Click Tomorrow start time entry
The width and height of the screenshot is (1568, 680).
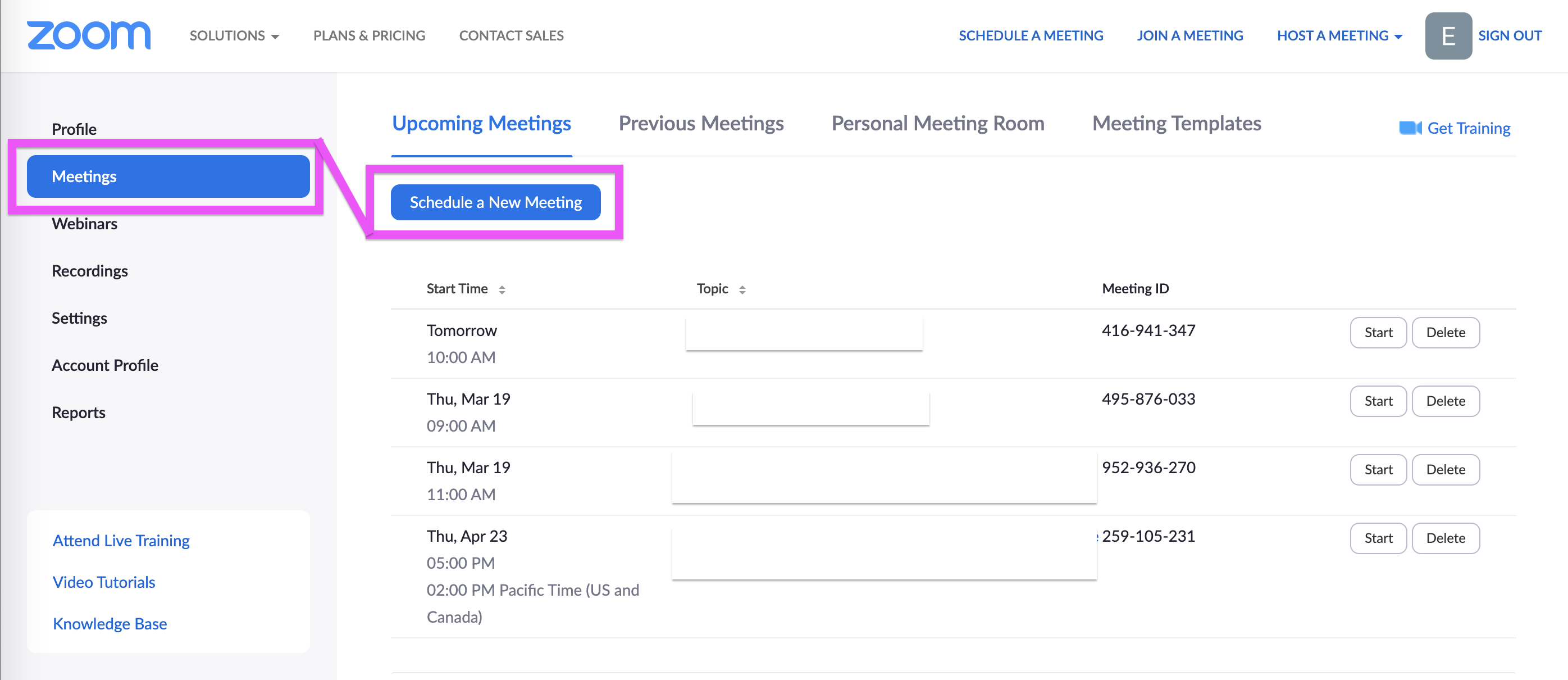click(462, 330)
